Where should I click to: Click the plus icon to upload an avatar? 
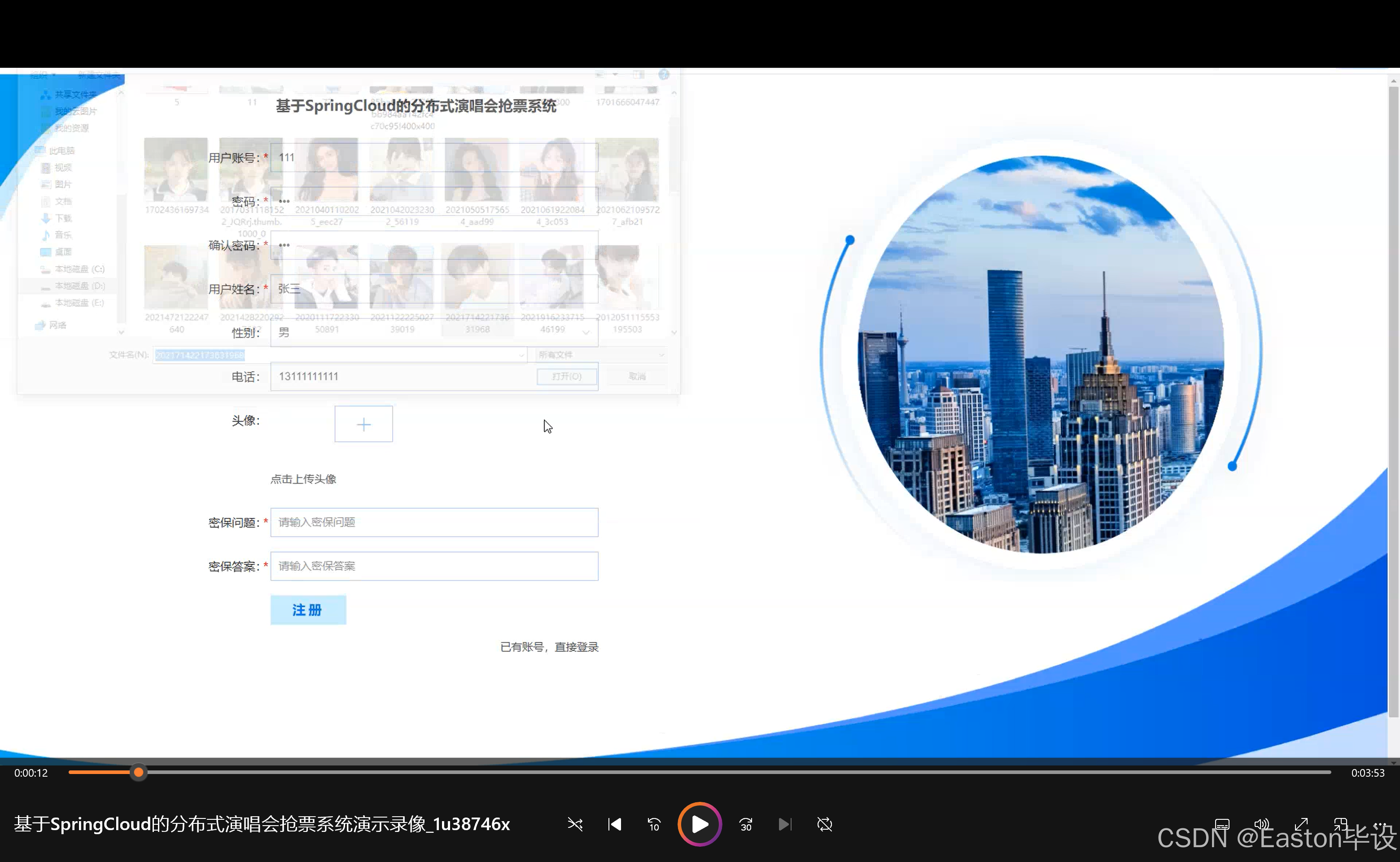pyautogui.click(x=363, y=424)
